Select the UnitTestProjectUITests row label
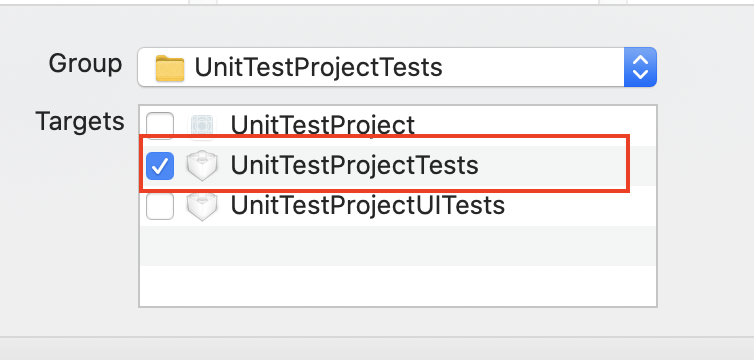This screenshot has height=360, width=754. pos(367,205)
